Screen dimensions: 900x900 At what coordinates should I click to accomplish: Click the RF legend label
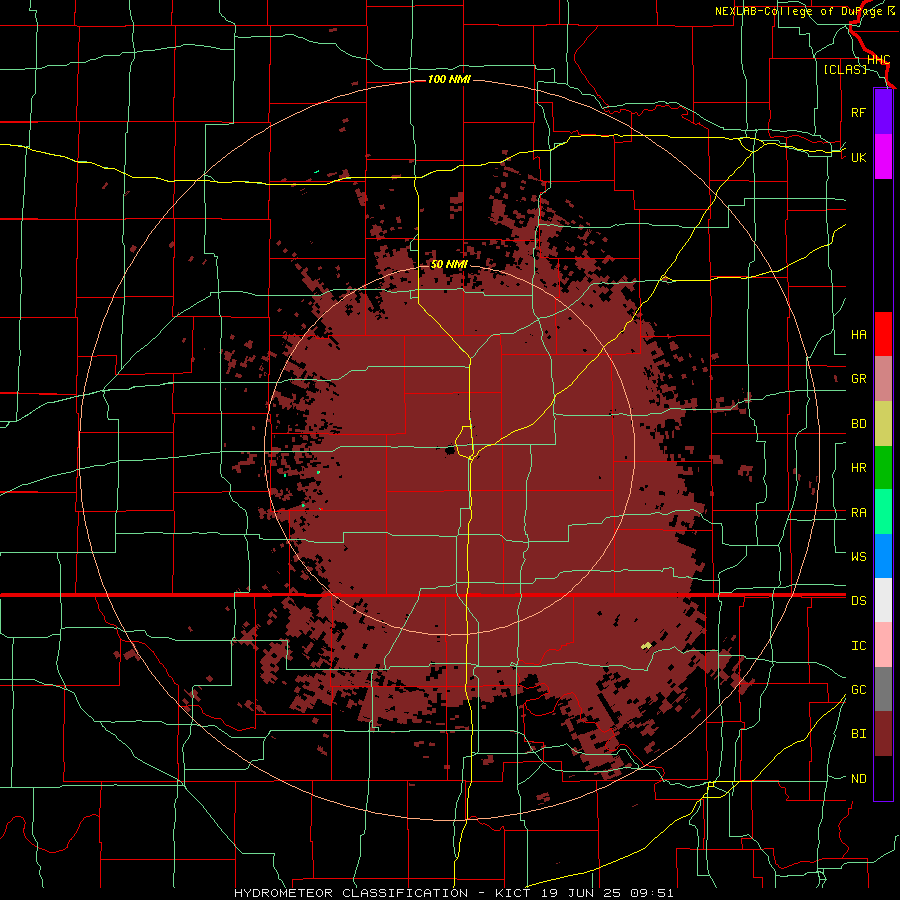point(858,112)
